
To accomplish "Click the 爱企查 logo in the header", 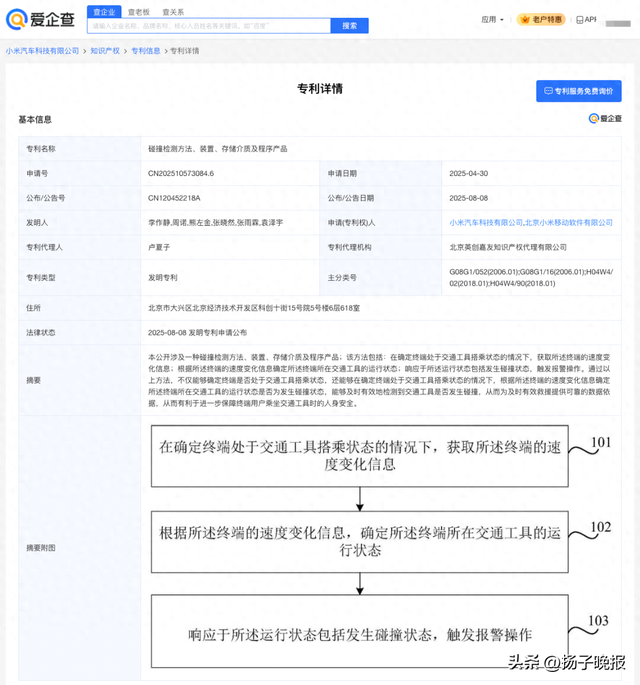I will point(40,19).
